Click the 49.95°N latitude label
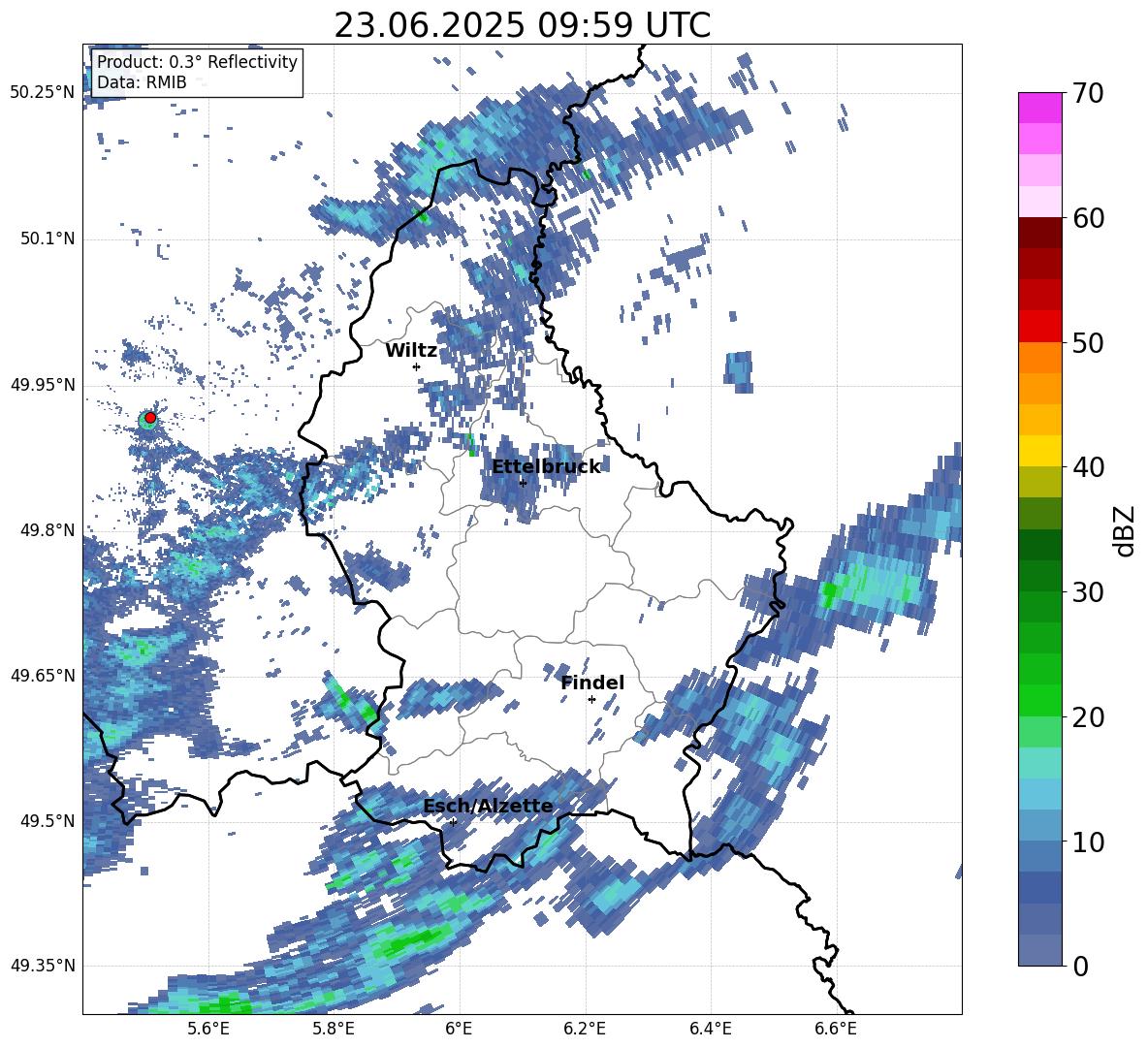Viewport: 1148px width, 1048px height. coord(43,384)
